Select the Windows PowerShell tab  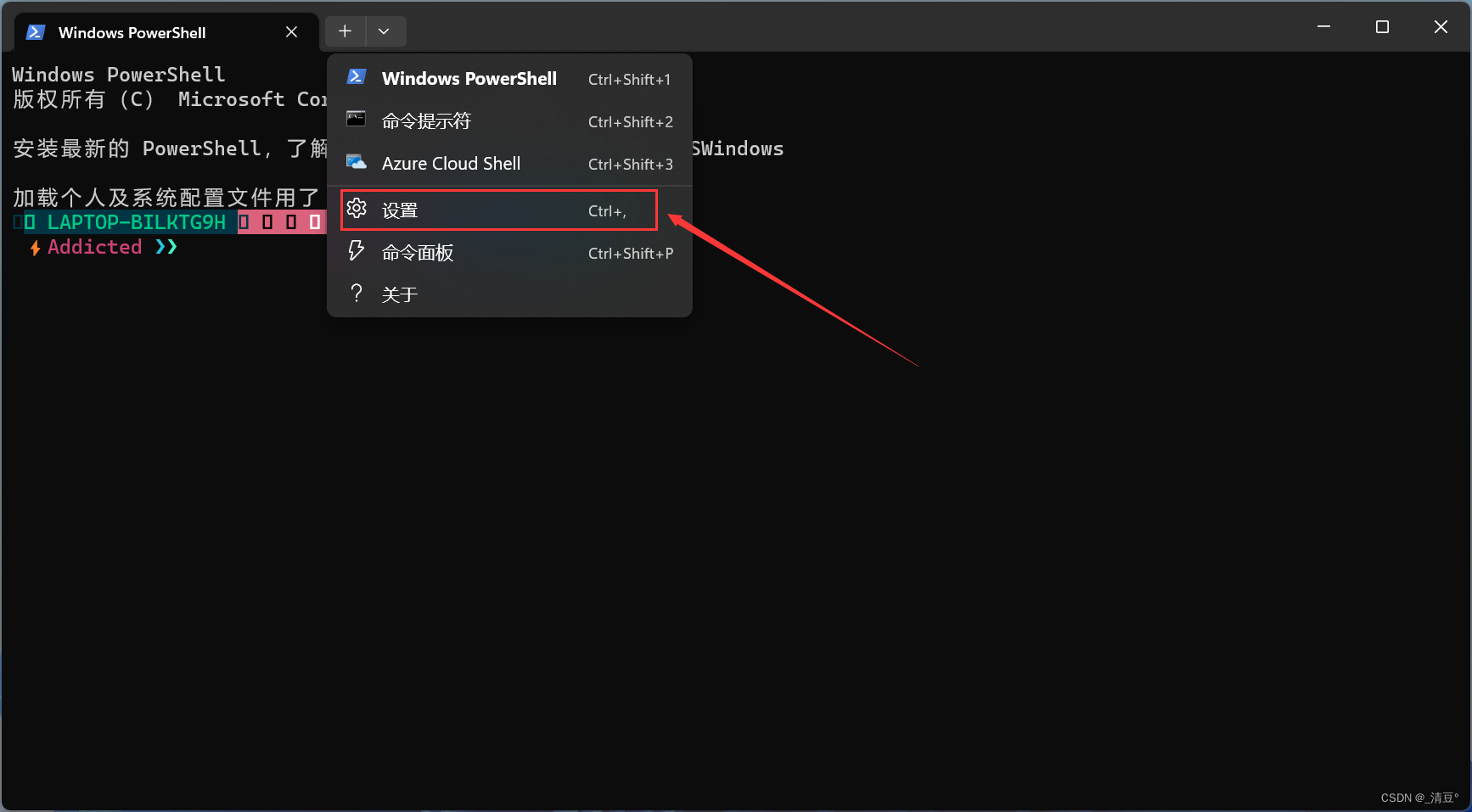166,32
